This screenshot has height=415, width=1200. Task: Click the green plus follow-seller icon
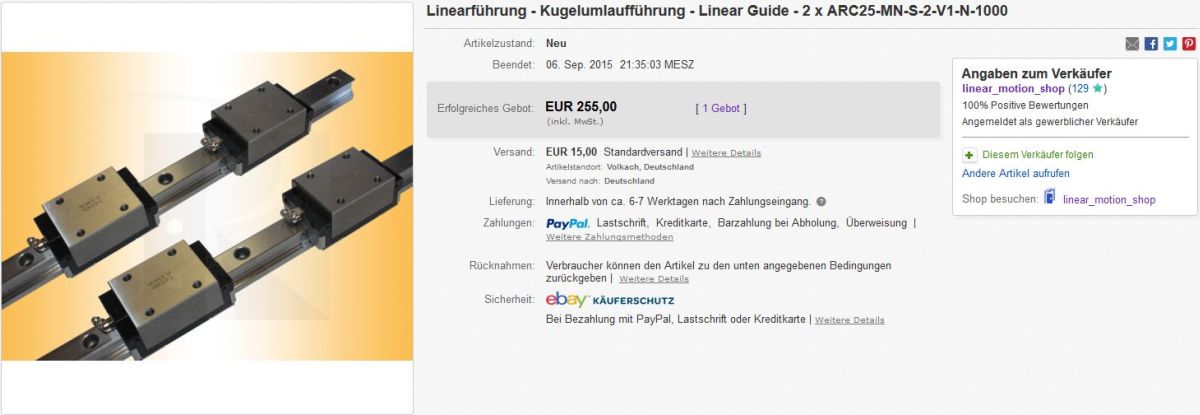pyautogui.click(x=969, y=155)
